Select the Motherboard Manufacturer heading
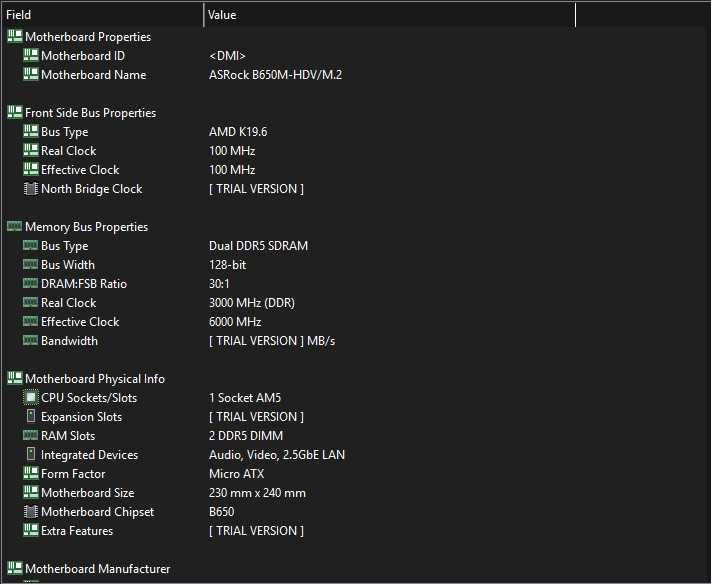The image size is (711, 584). (97, 569)
